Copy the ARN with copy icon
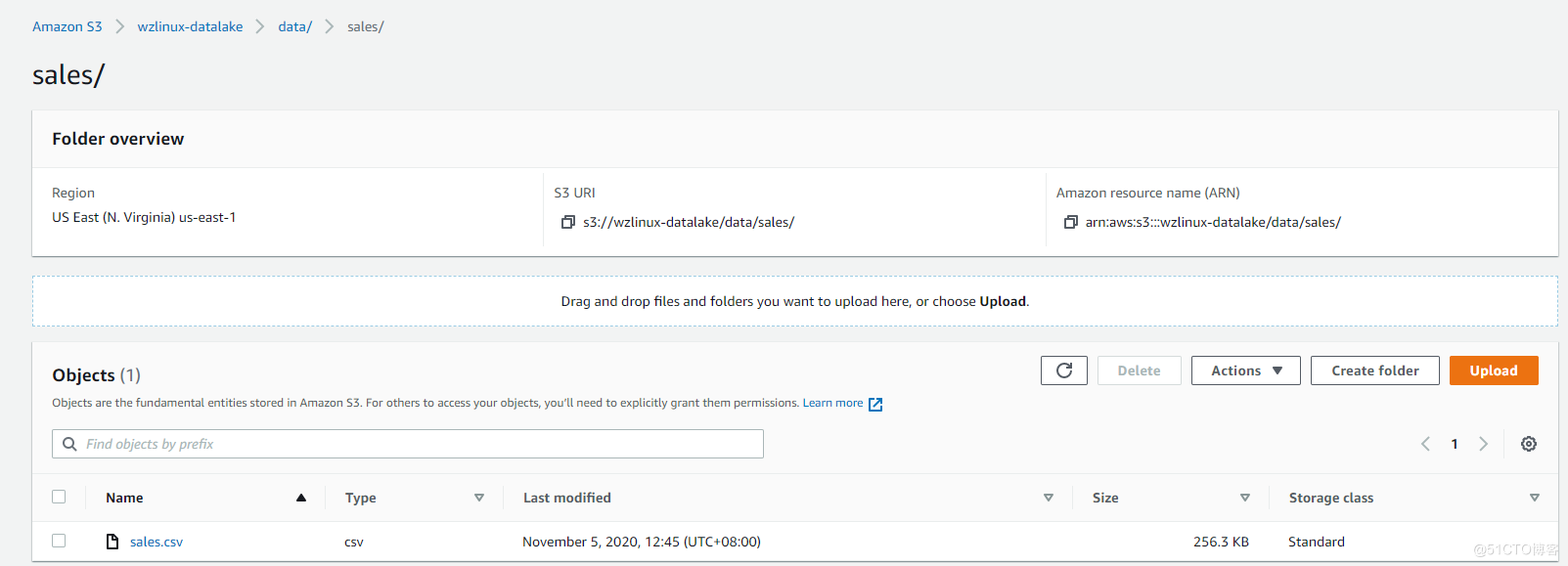 1070,222
